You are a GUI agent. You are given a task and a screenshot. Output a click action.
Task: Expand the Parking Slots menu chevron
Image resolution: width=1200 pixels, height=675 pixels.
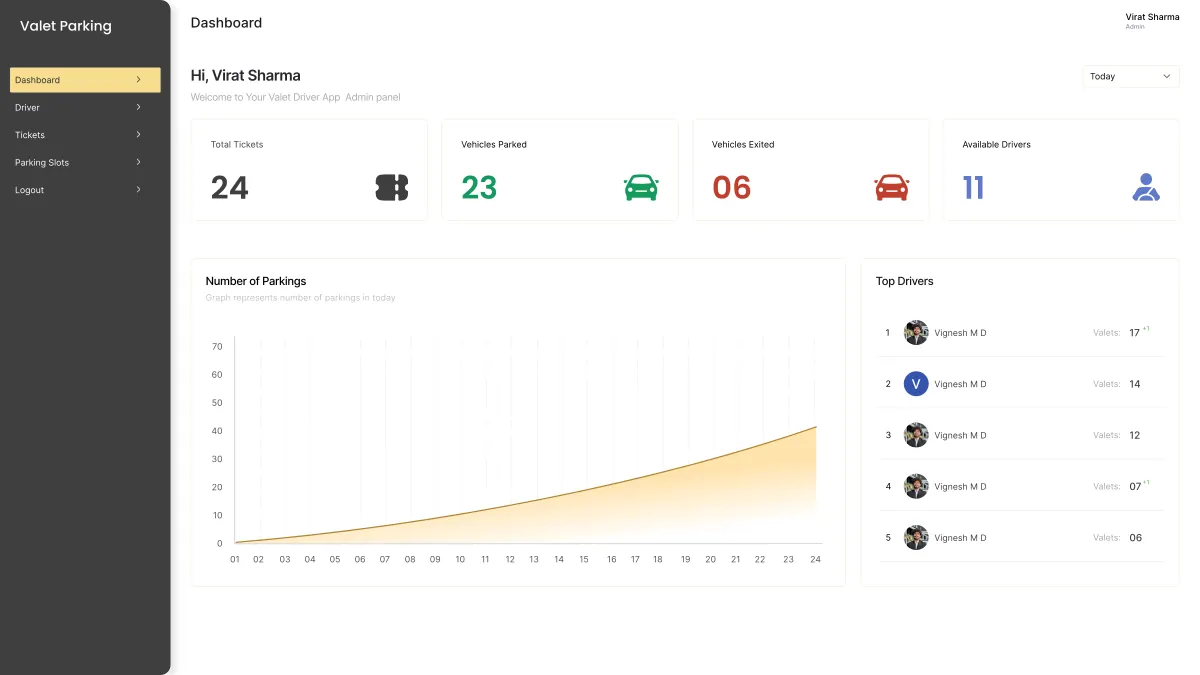click(138, 162)
